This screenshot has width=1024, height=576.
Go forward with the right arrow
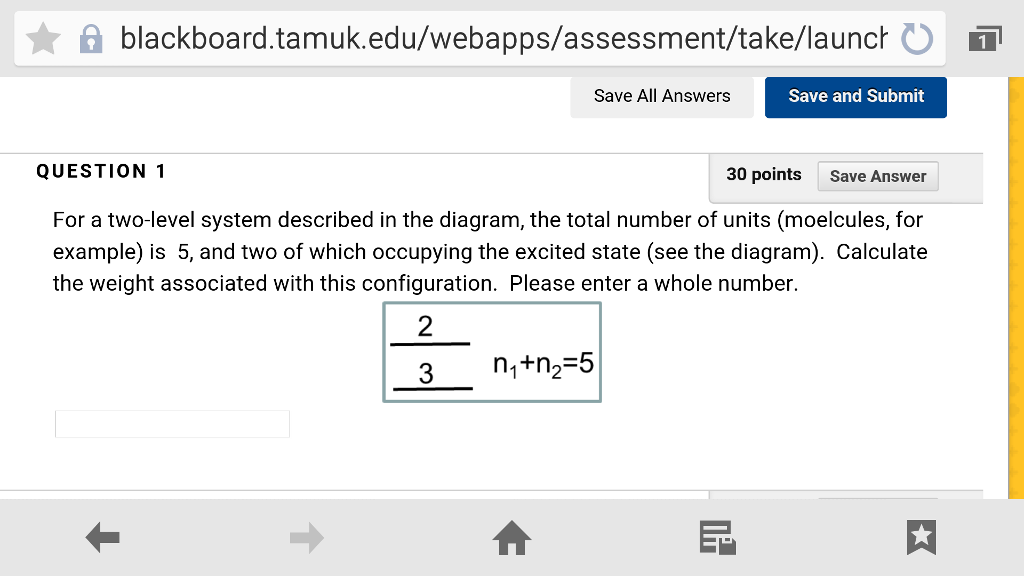[x=307, y=537]
